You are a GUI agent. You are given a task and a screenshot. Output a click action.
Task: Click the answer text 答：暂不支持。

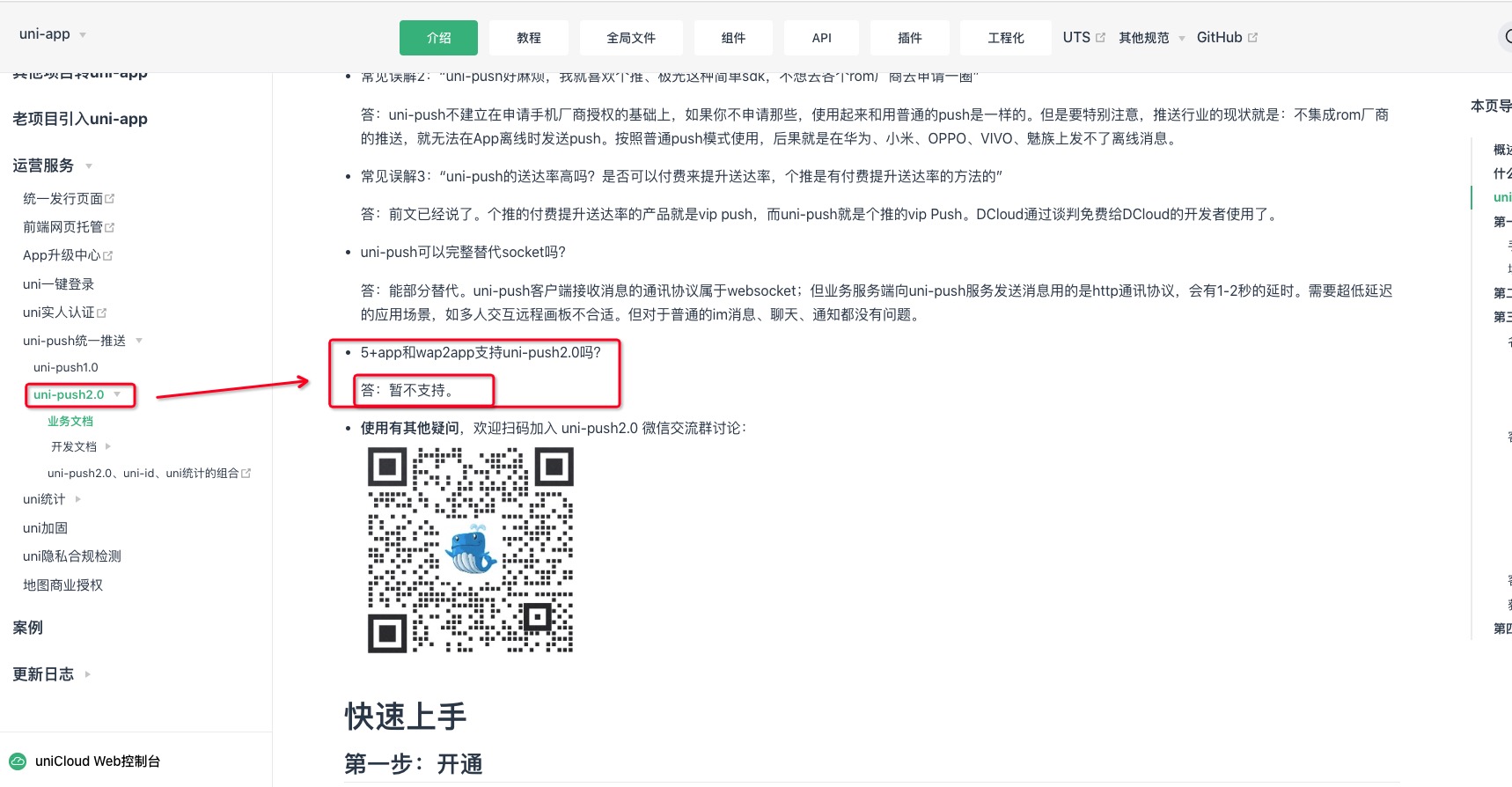pos(407,391)
